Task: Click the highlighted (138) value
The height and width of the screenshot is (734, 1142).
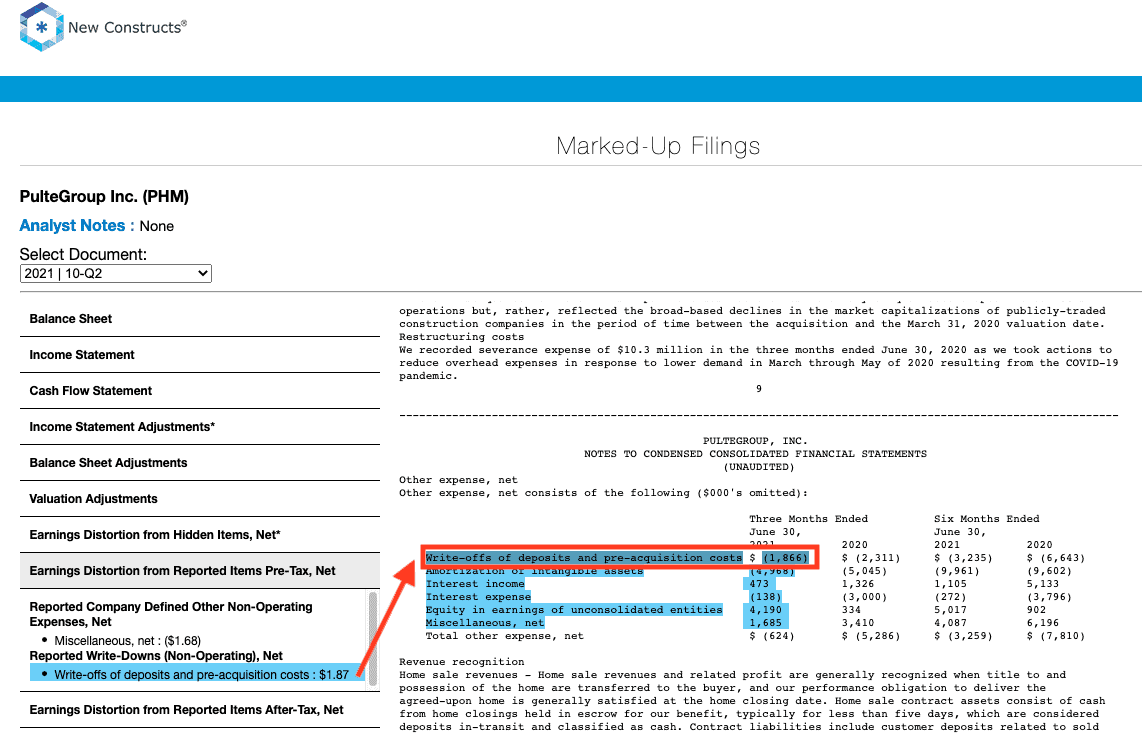Action: pyautogui.click(x=765, y=597)
